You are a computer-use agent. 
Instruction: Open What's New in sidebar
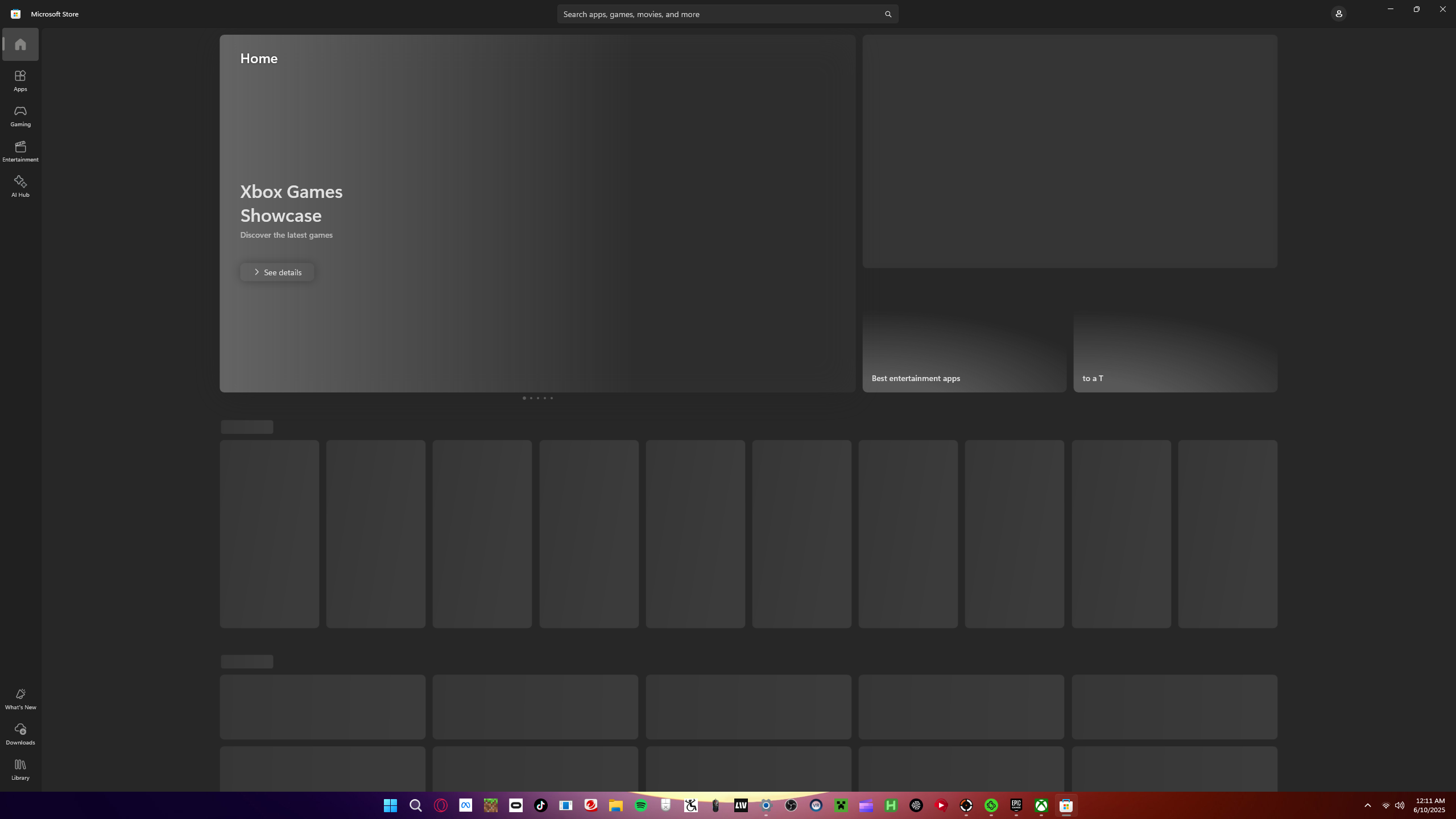pos(20,699)
